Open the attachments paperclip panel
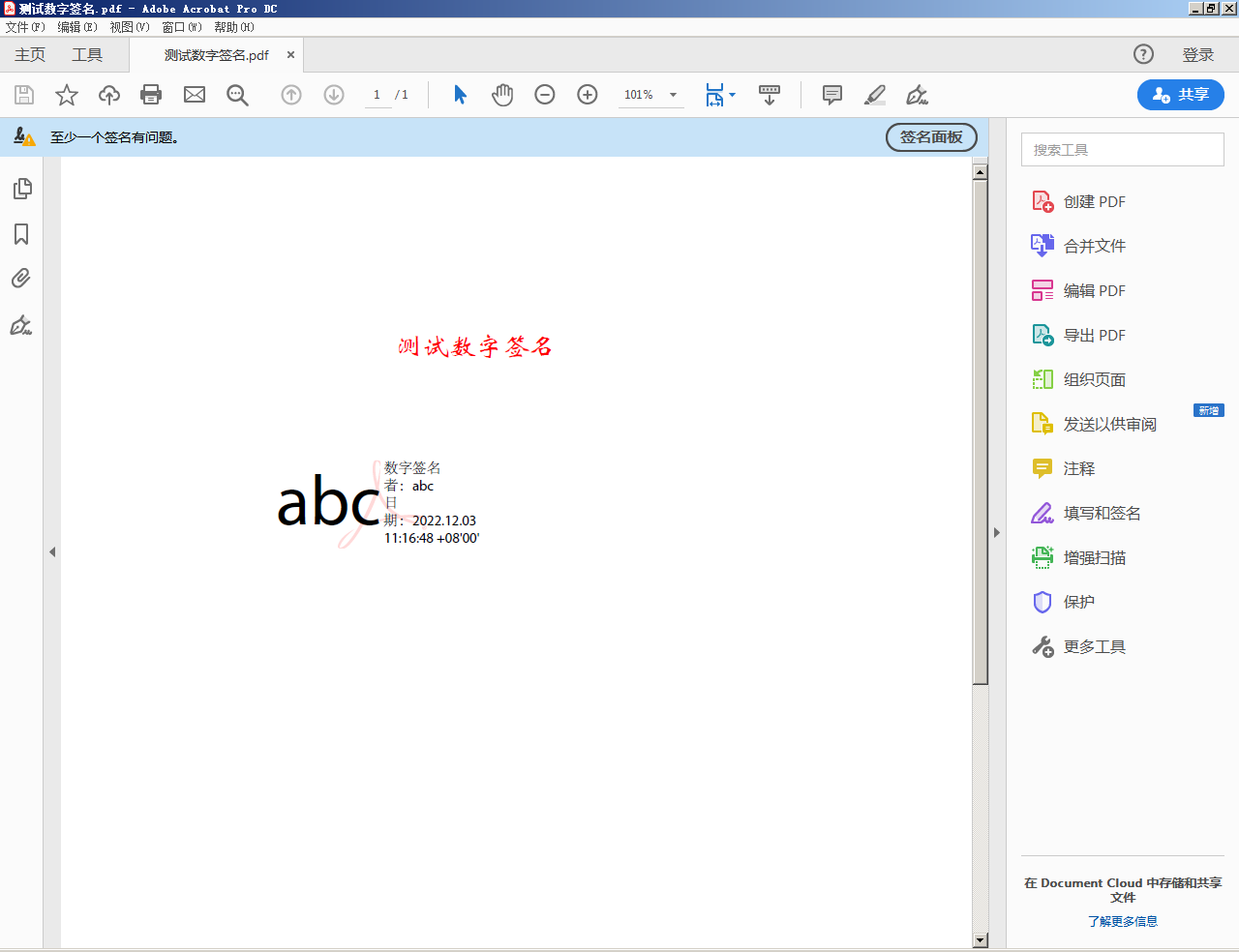 pos(21,279)
